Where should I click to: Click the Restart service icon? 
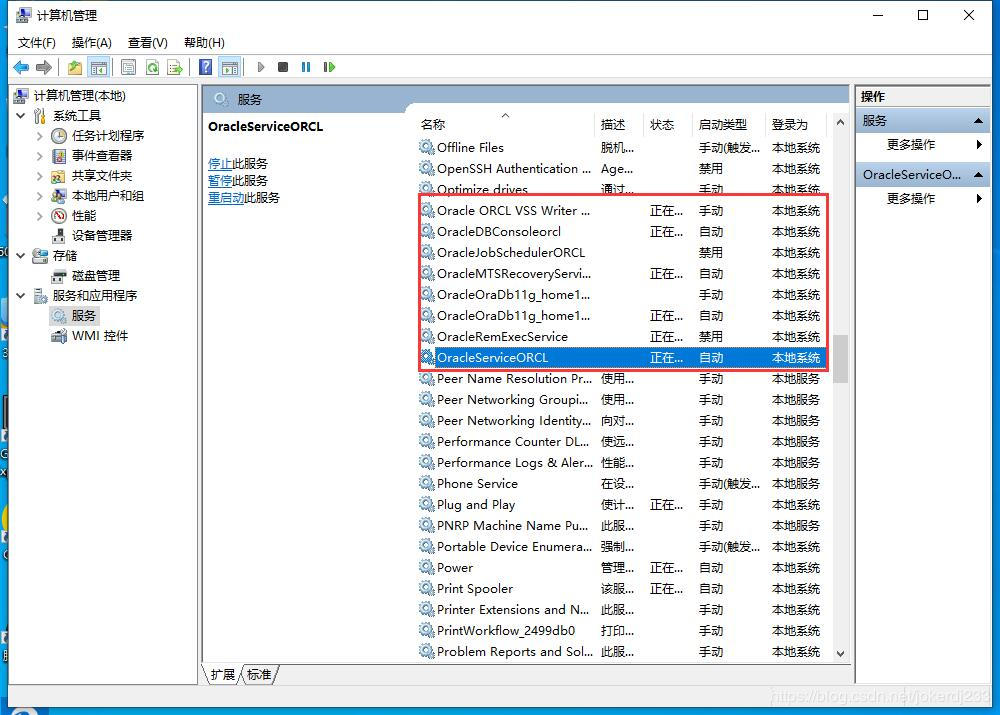[329, 67]
